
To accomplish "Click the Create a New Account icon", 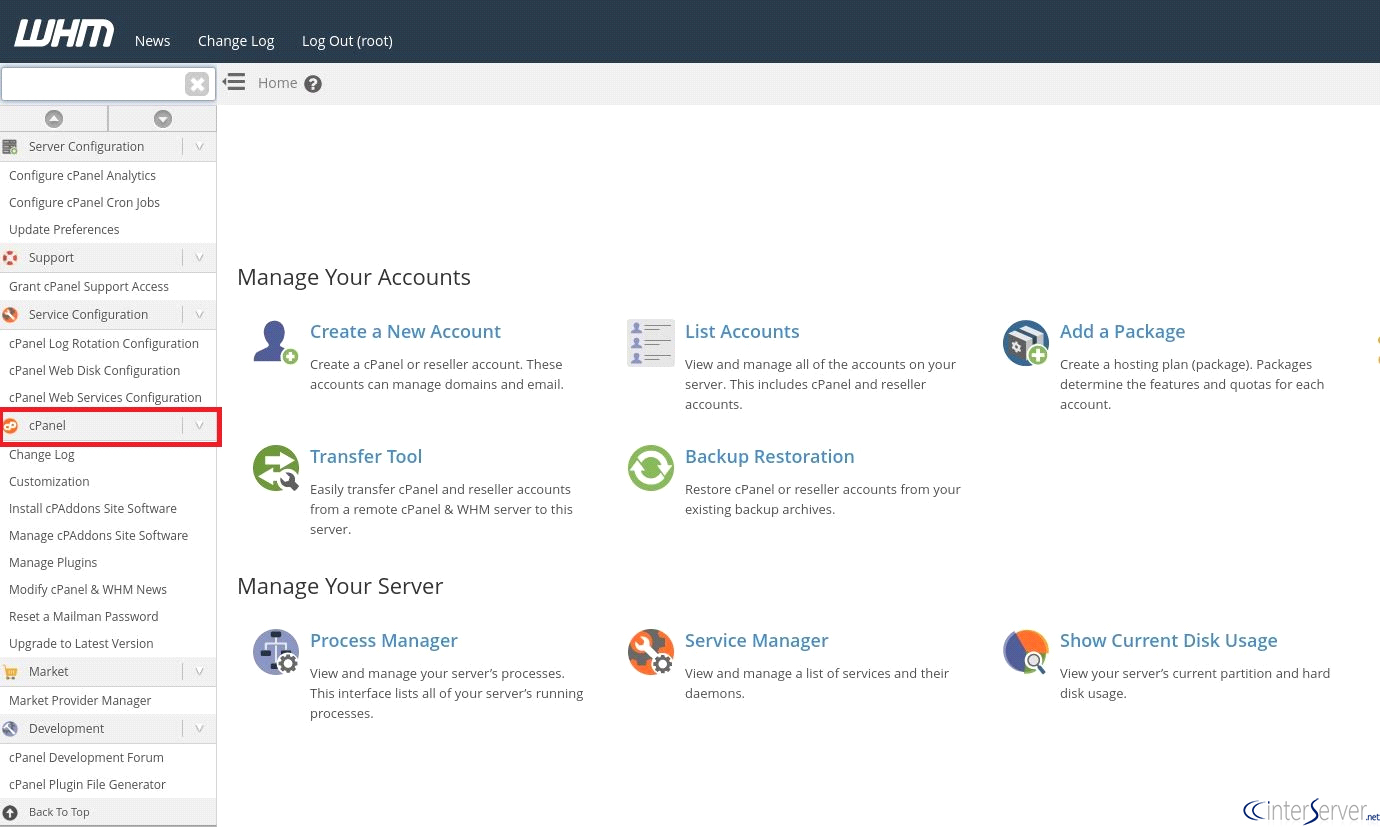I will pos(275,342).
